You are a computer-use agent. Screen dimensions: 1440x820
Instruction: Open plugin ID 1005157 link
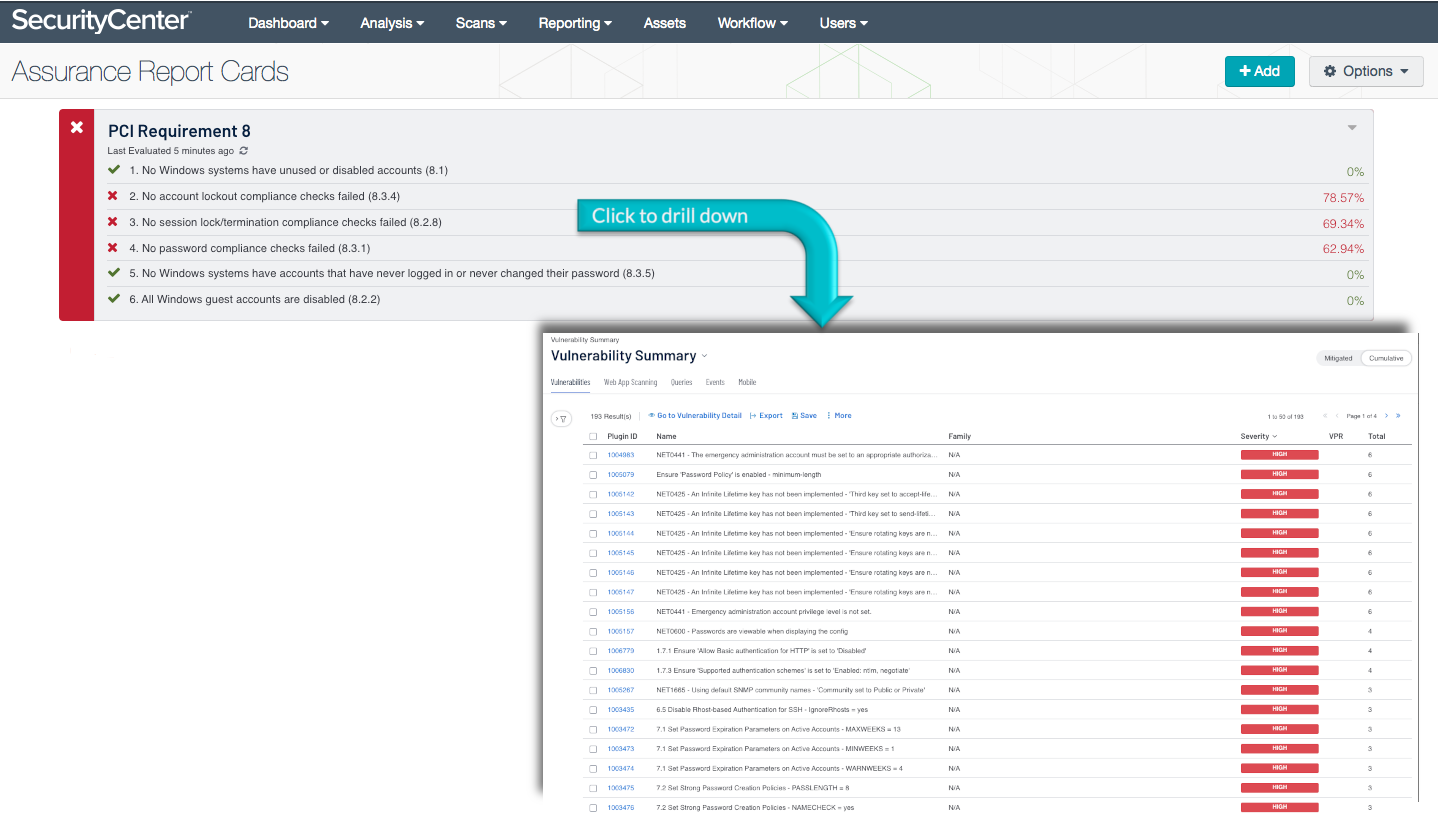(621, 632)
